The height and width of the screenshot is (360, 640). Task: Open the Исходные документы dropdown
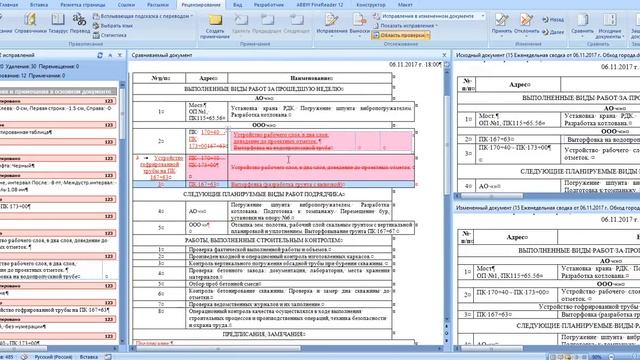(609, 25)
